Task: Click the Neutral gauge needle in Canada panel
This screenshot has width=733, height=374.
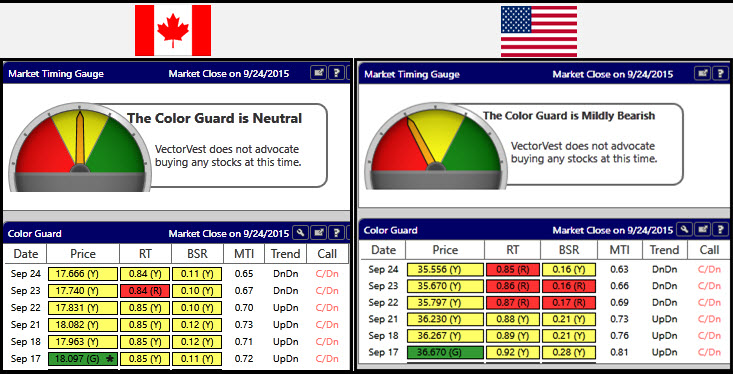Action: 80,139
